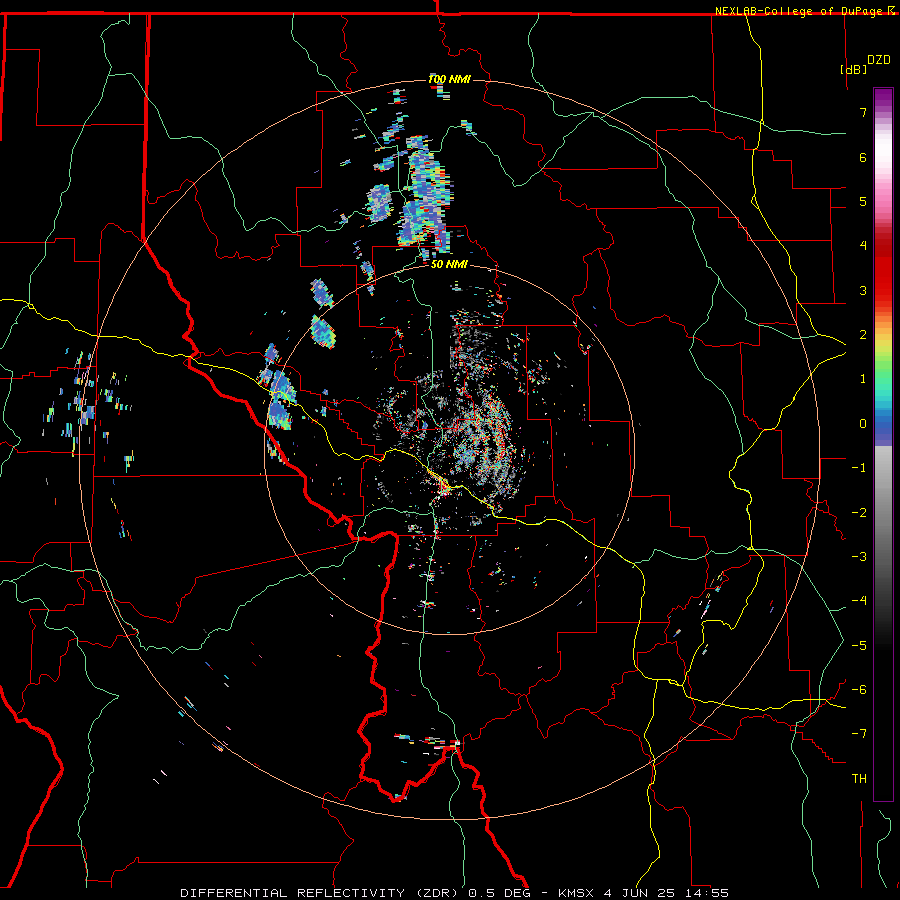Click the -4 dB scale label
Viewport: 900px width, 900px height.
859,601
